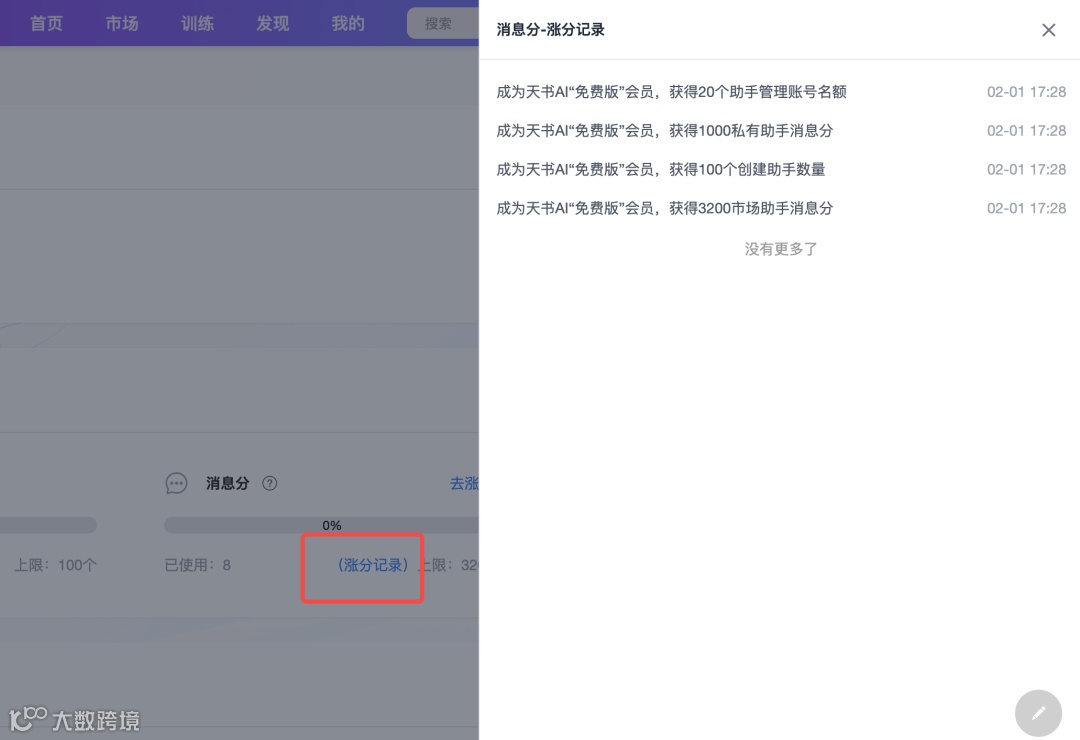Open the (涨分记录) link
The height and width of the screenshot is (740, 1080).
click(373, 565)
